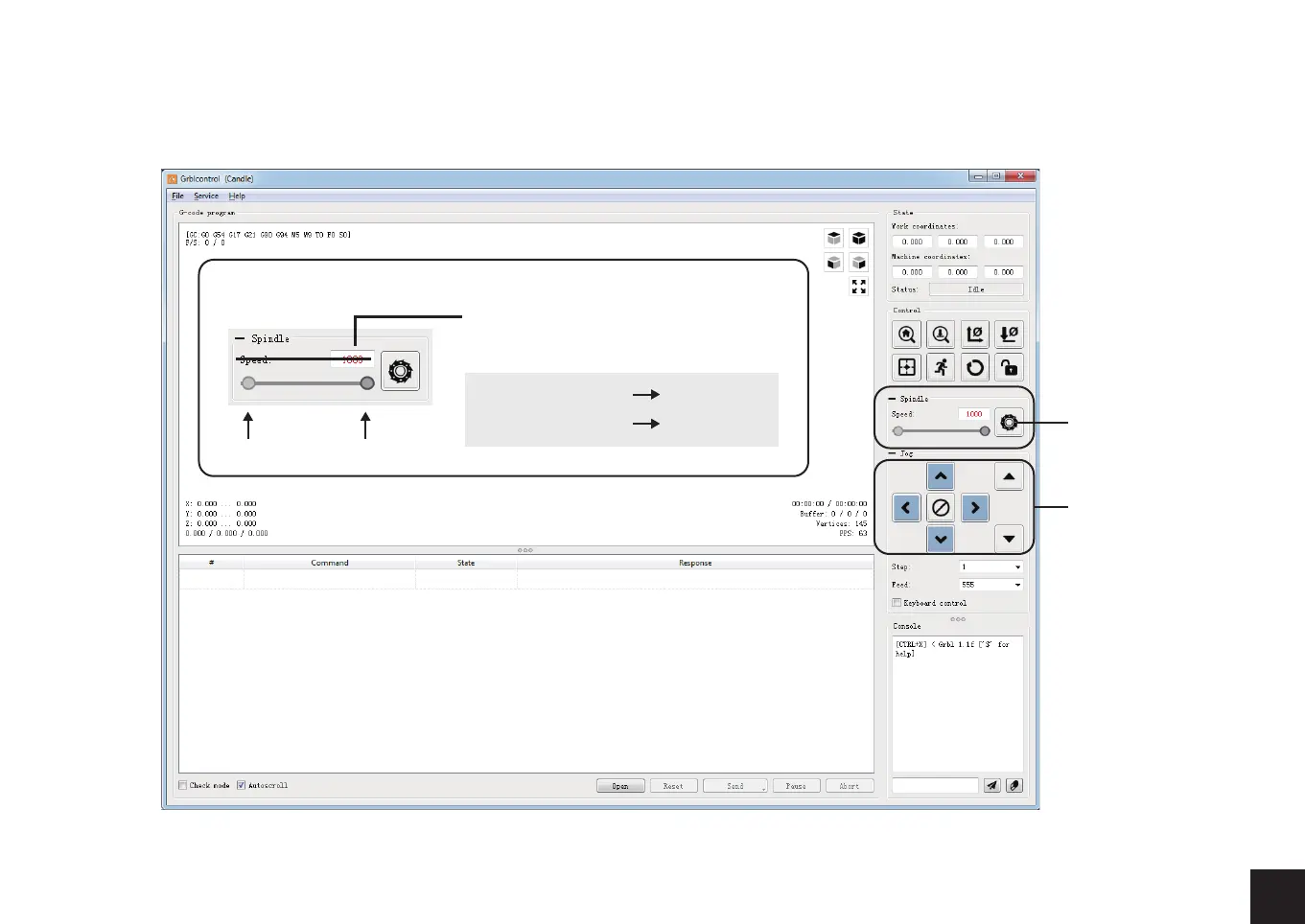
Task: Click the Grbl 1.1f console message
Action: [x=952, y=649]
